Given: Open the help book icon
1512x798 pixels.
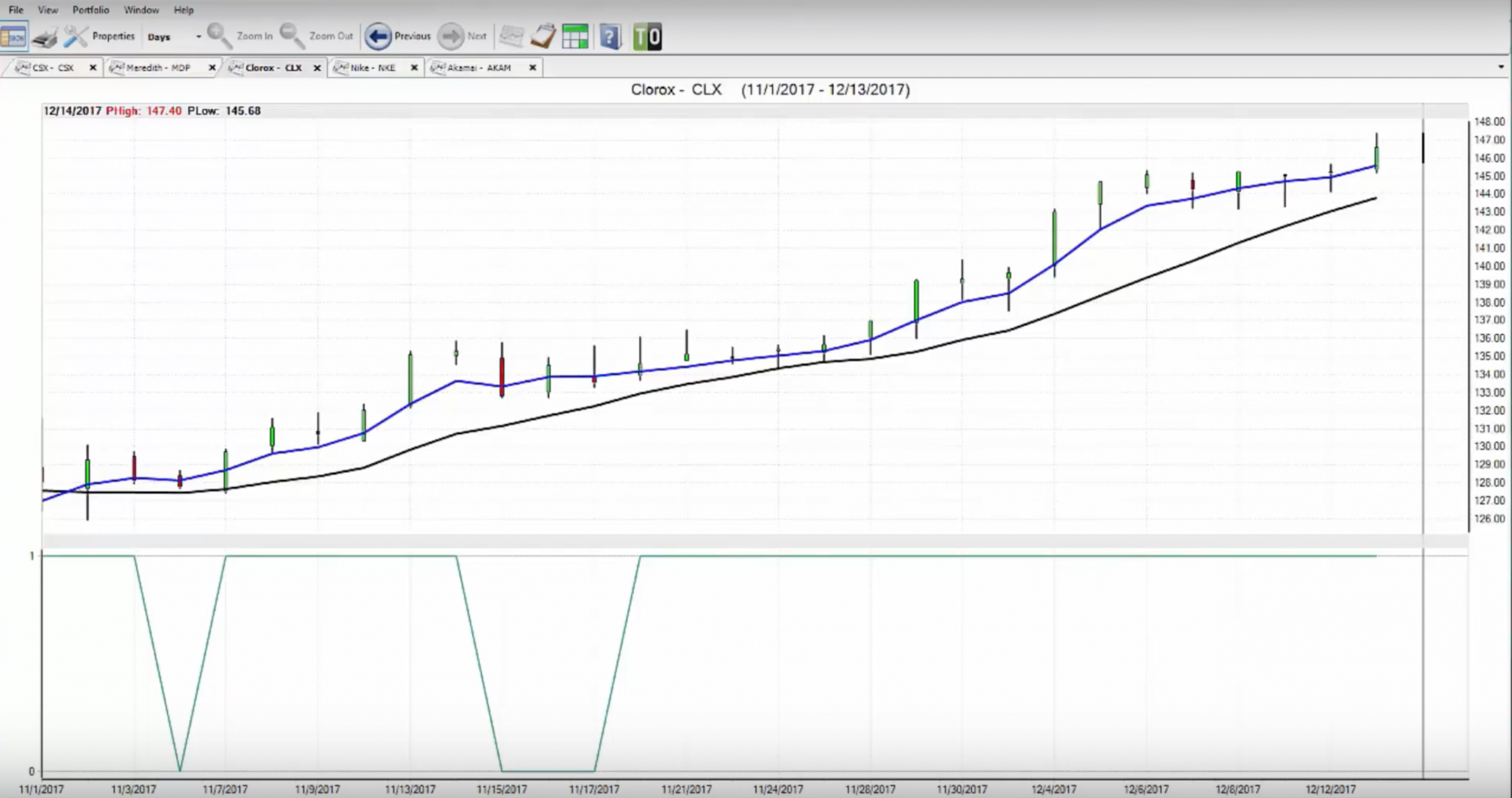Looking at the screenshot, I should [x=610, y=37].
